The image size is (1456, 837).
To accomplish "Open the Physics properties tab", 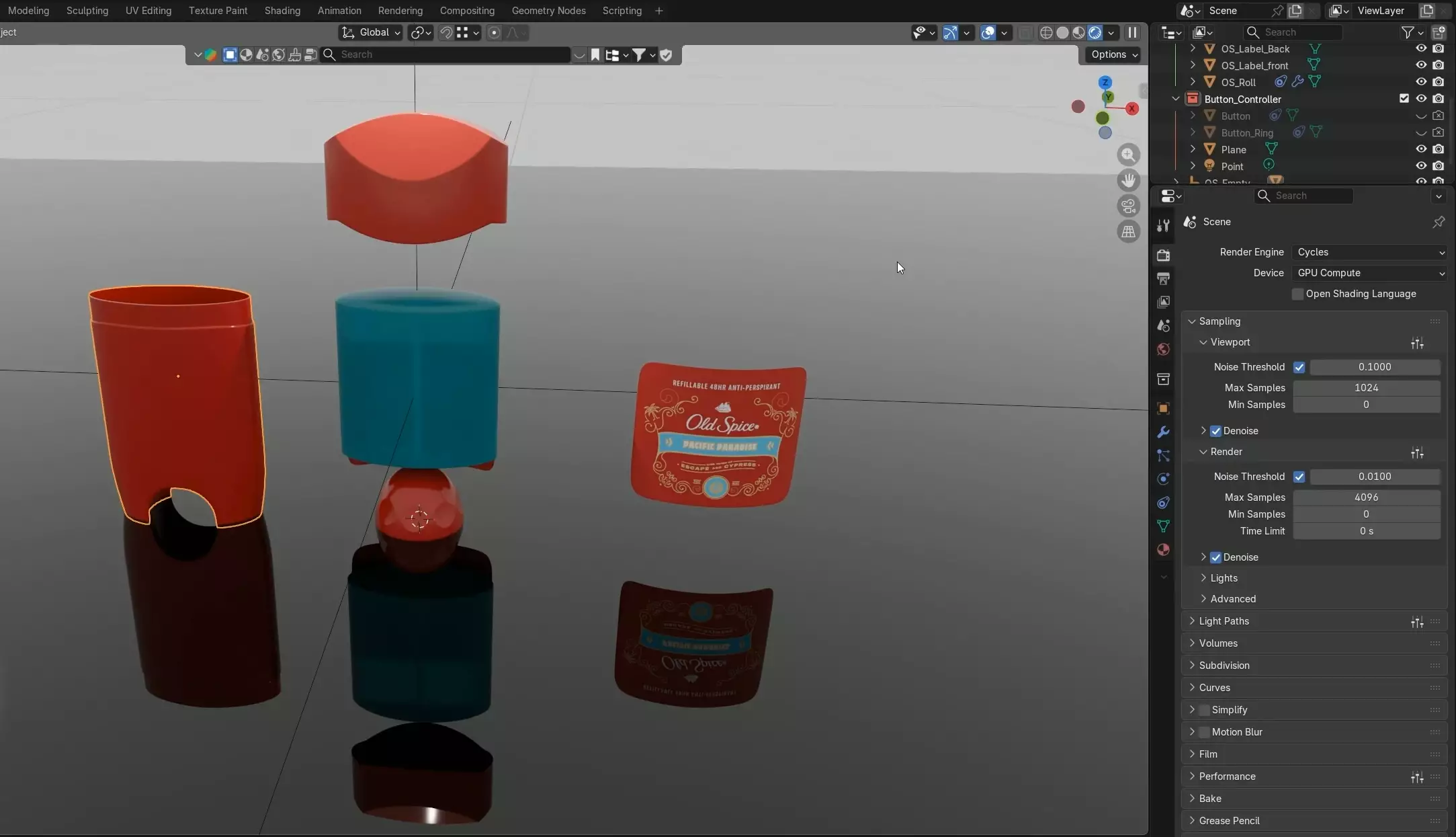I will point(1163,479).
